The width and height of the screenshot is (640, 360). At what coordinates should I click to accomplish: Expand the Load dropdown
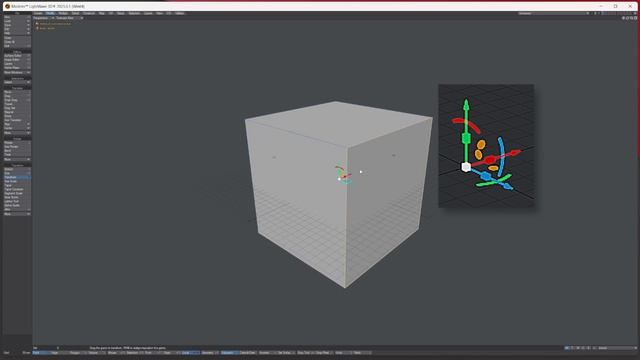(x=17, y=21)
